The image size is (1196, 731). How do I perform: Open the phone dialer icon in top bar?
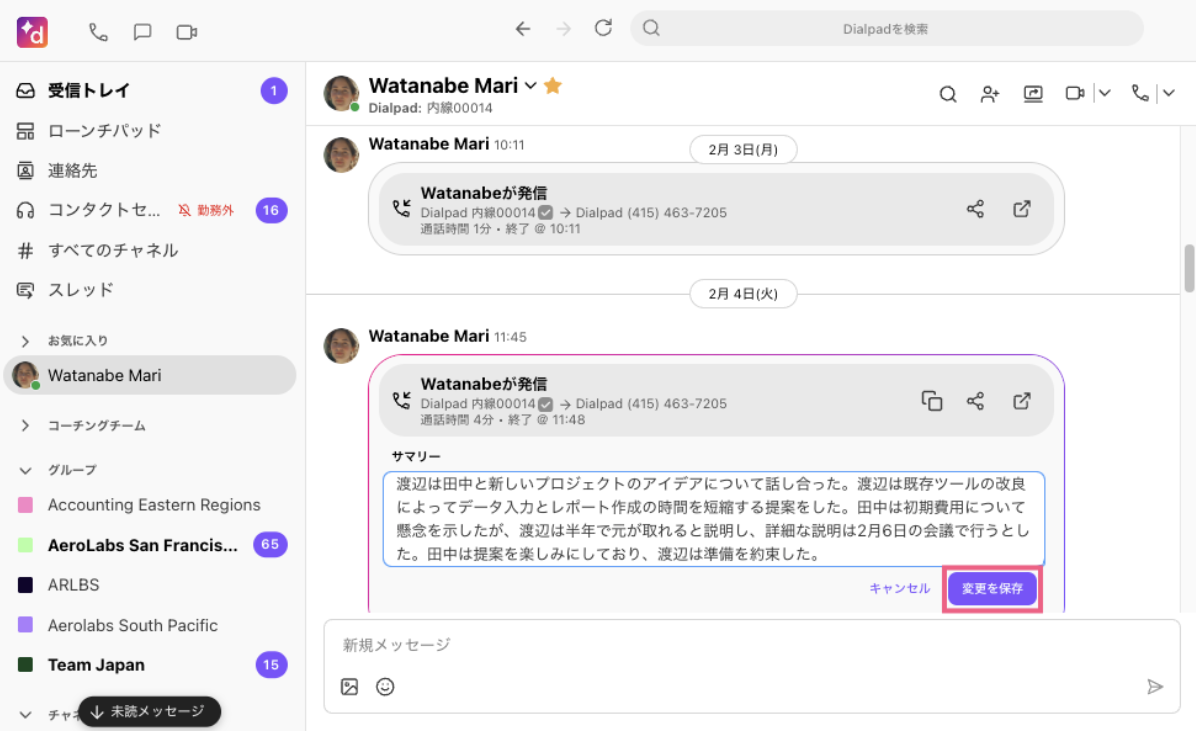(x=98, y=32)
